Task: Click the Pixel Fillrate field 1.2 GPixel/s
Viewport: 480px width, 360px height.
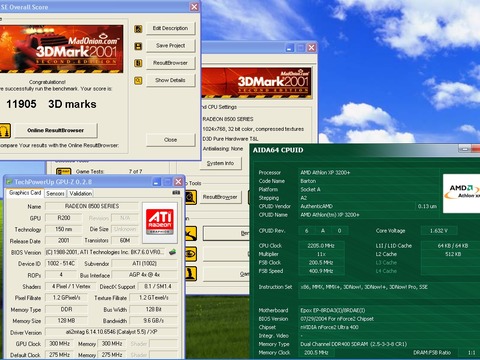Action: (x=66, y=298)
